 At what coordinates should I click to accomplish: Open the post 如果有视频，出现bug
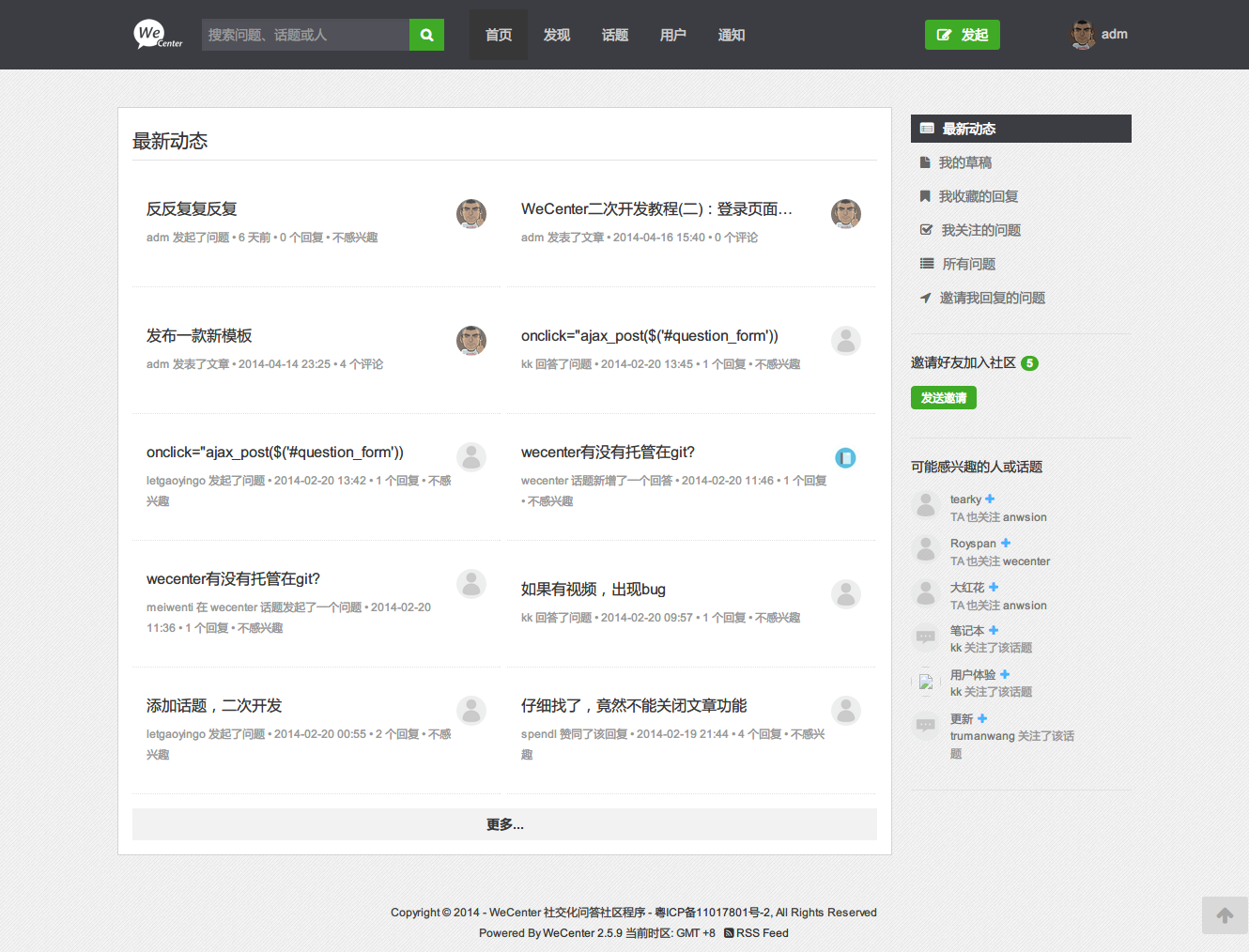[594, 589]
